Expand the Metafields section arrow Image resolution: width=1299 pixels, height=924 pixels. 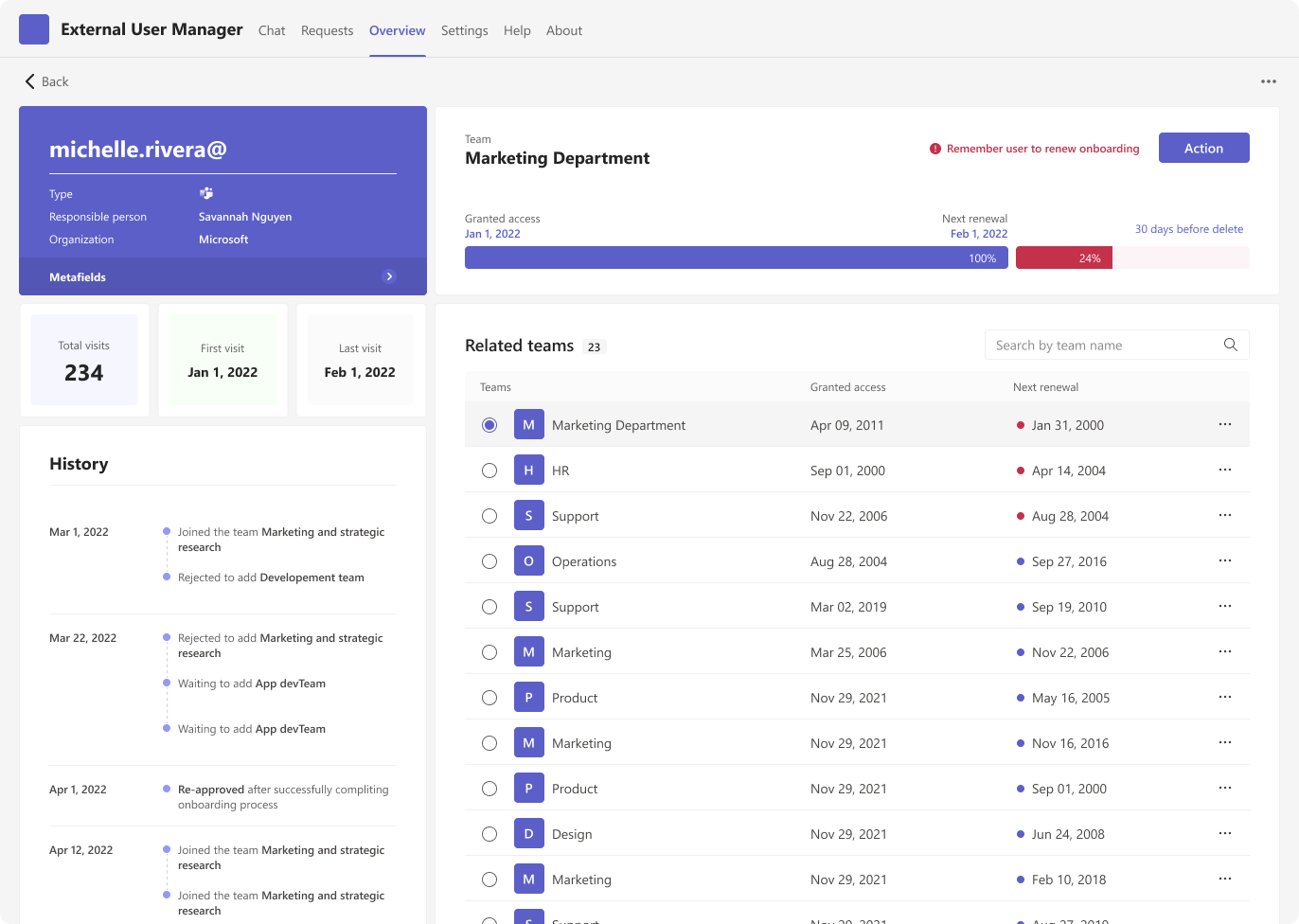pyautogui.click(x=389, y=276)
